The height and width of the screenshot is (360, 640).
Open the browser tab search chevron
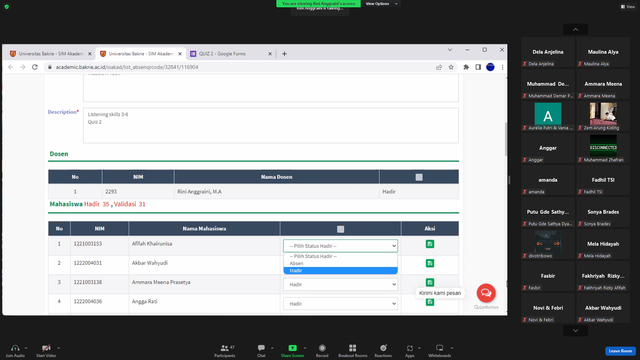click(x=450, y=50)
